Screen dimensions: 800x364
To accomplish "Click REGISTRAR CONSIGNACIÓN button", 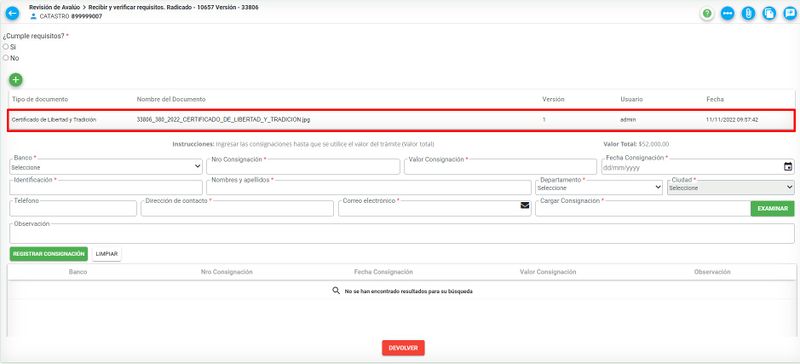I will pyautogui.click(x=48, y=254).
